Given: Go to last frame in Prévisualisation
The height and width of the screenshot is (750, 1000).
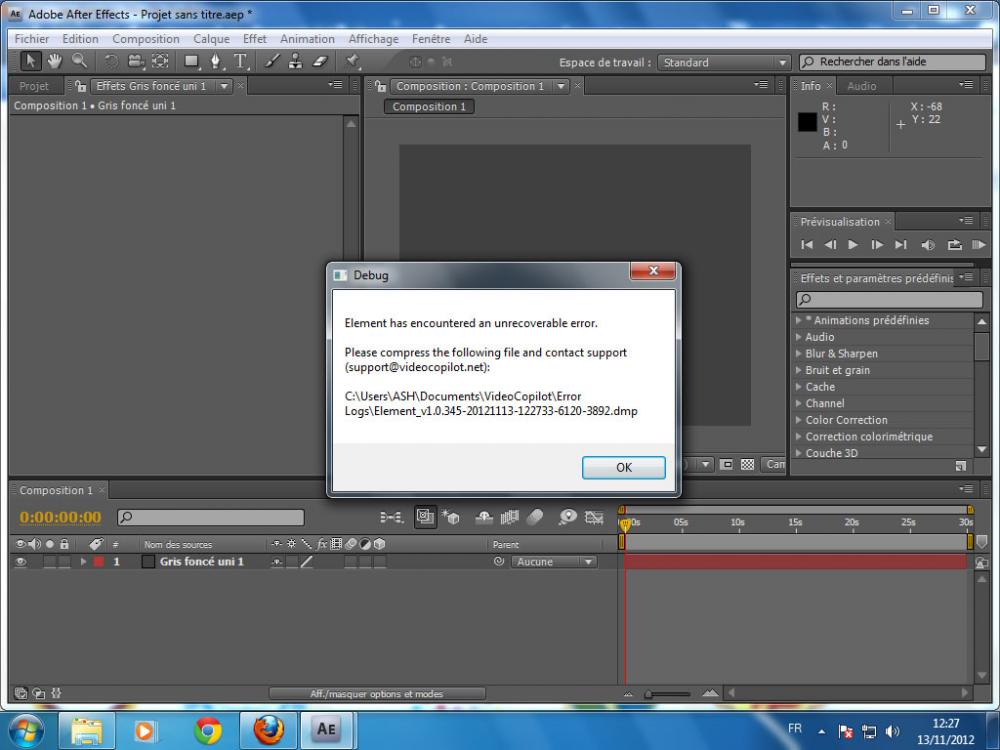Looking at the screenshot, I should point(901,245).
